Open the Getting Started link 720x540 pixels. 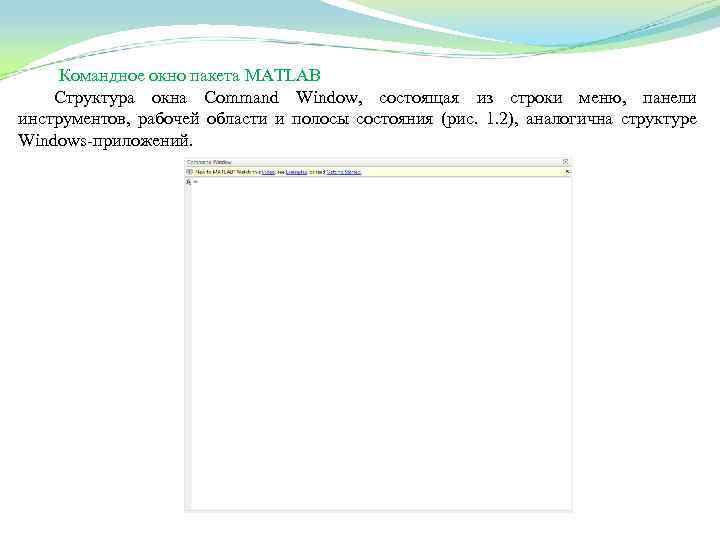click(344, 172)
